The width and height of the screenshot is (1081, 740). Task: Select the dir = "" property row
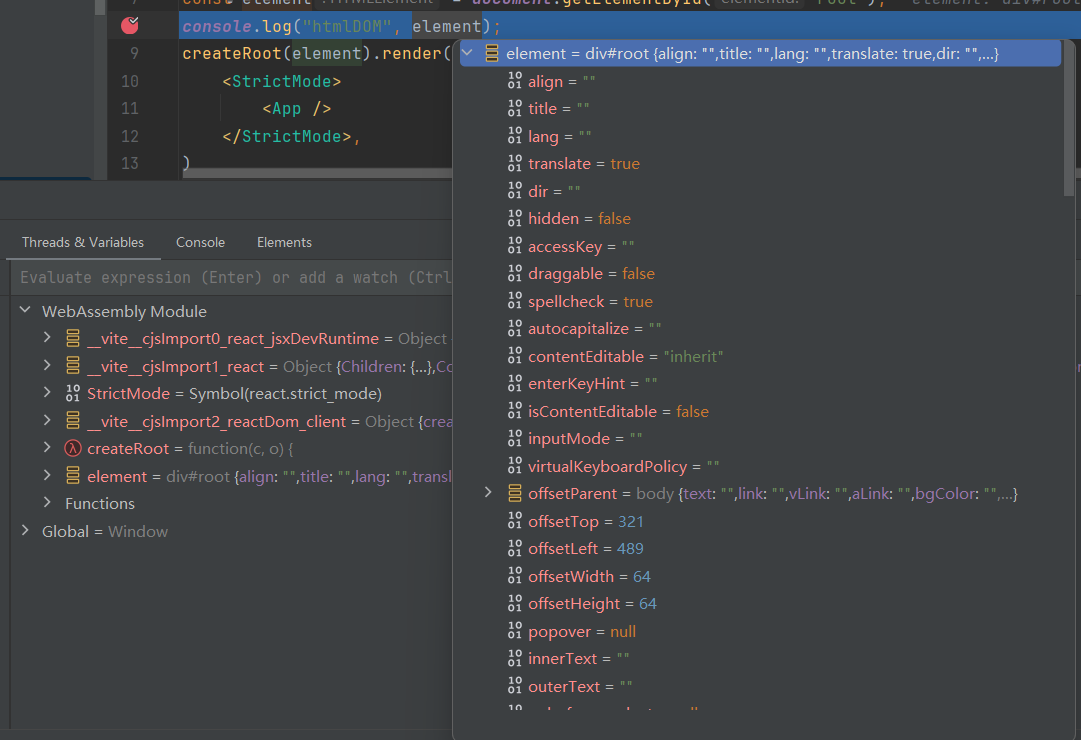pos(758,191)
